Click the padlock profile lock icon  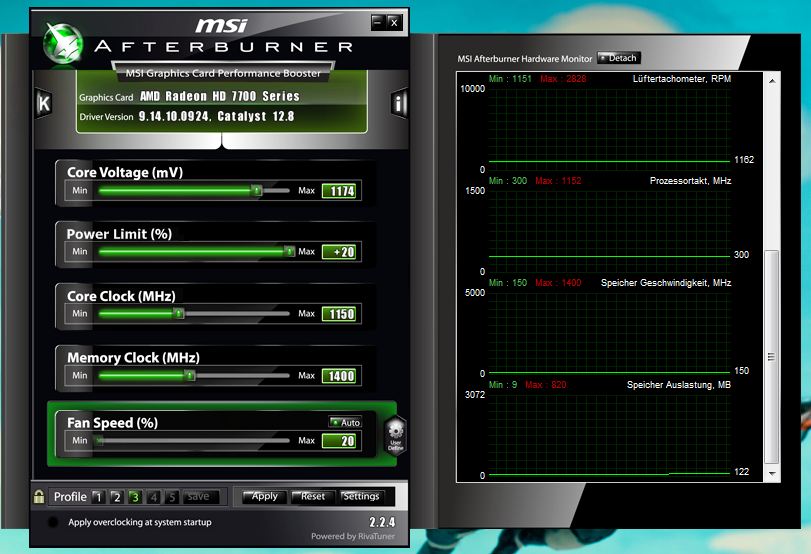[39, 497]
